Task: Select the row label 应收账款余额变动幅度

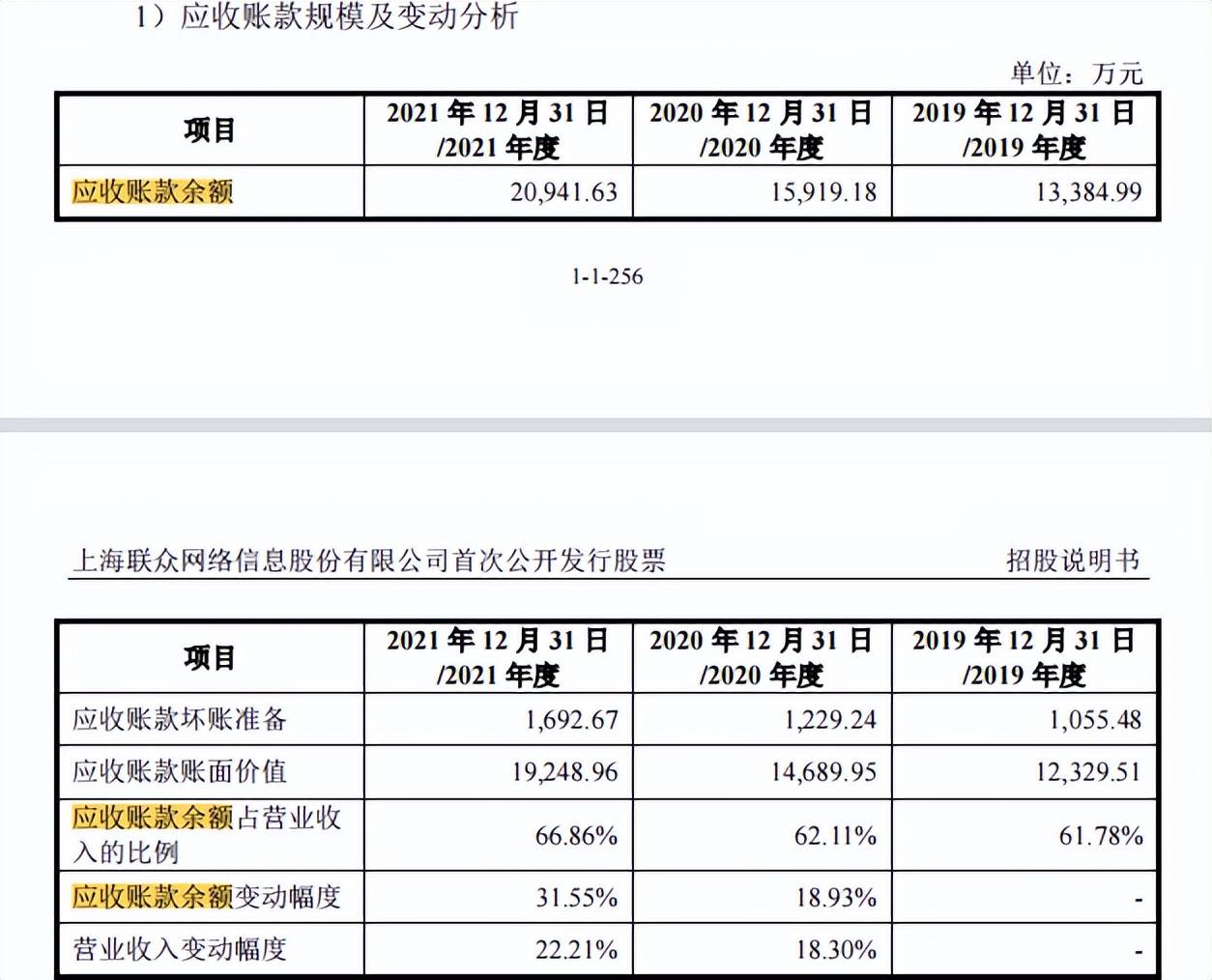Action: [207, 897]
